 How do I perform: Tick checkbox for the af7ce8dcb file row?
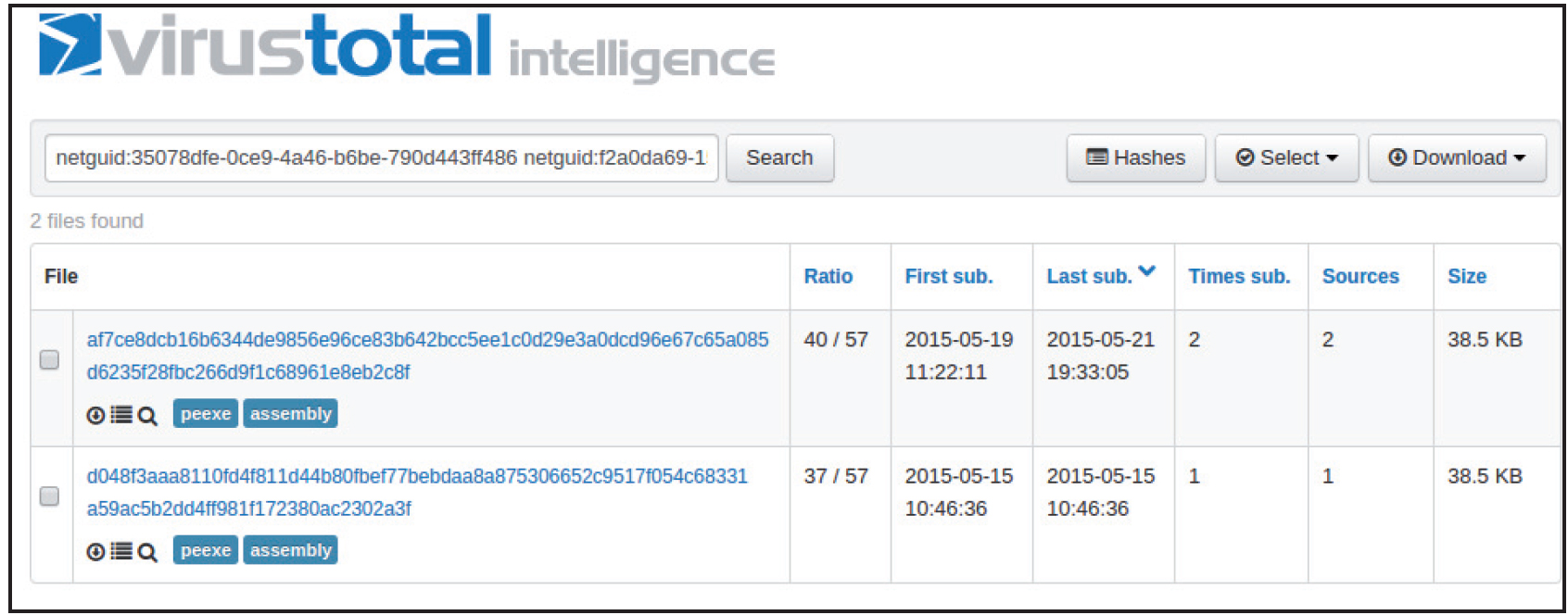pos(50,359)
